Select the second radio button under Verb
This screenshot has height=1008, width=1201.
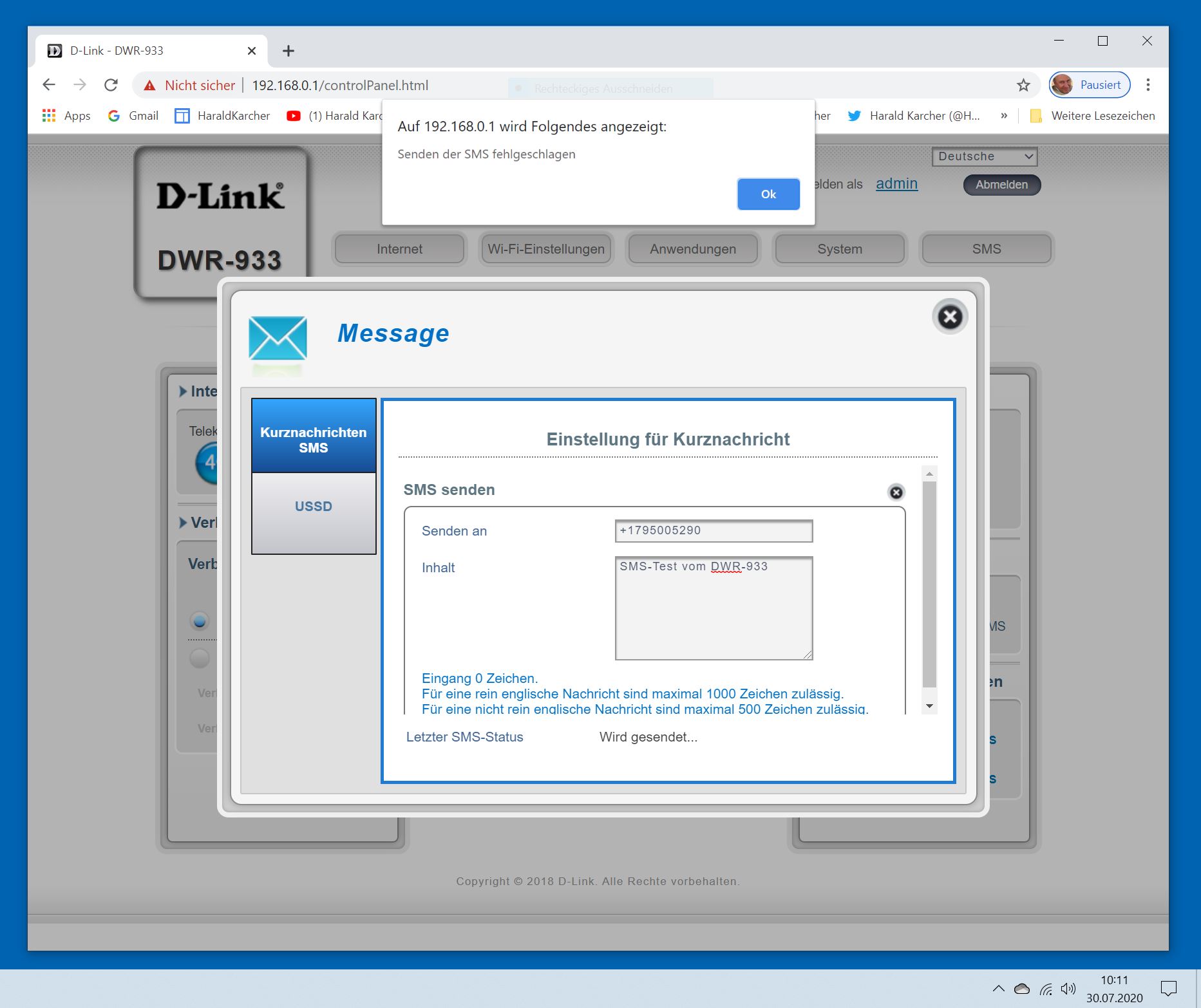pyautogui.click(x=200, y=658)
